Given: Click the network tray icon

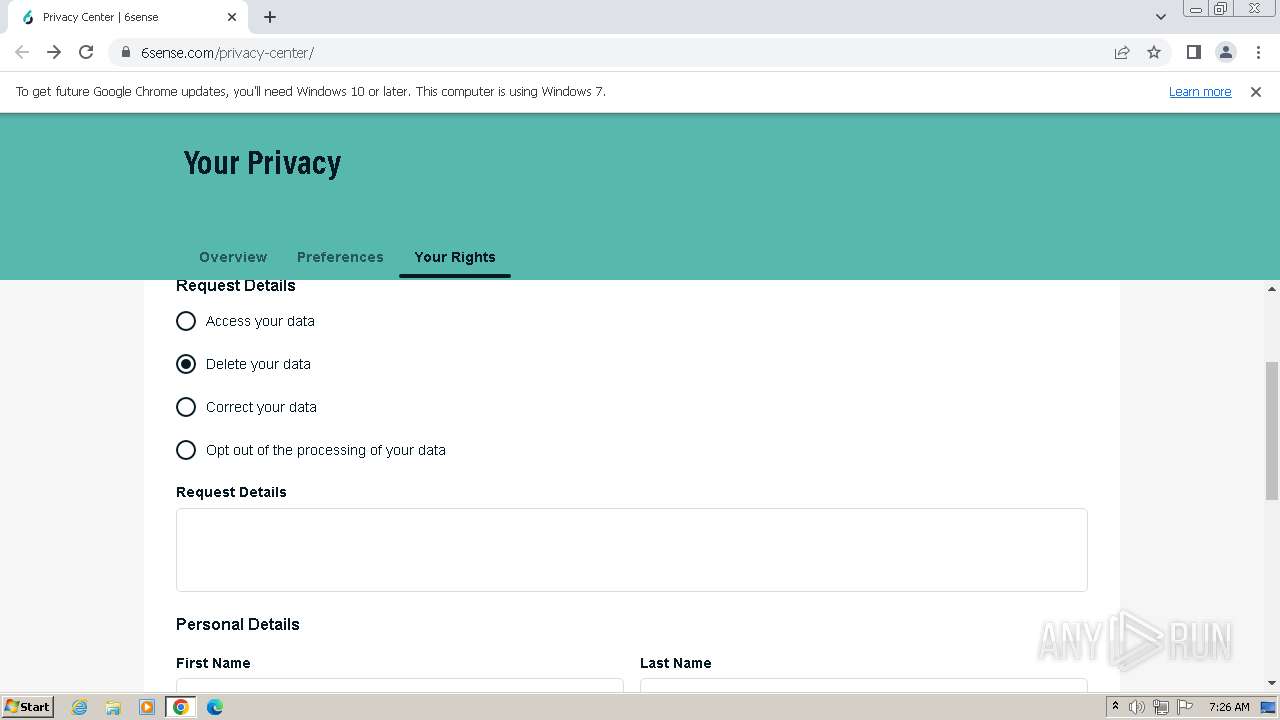Looking at the screenshot, I should click(x=1161, y=707).
